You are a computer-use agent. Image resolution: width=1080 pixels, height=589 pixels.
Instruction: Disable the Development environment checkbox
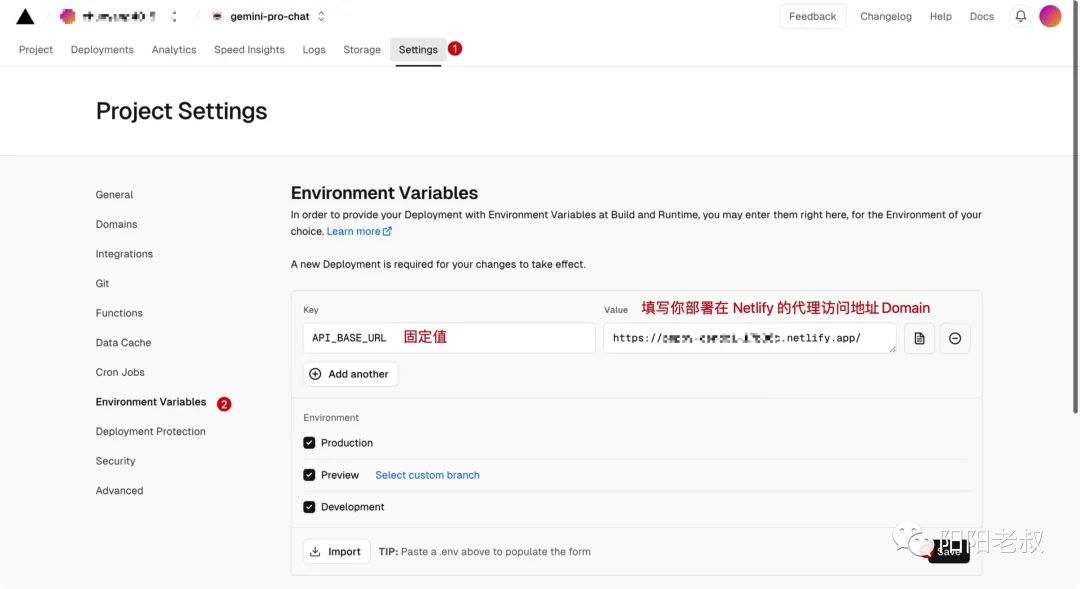click(x=309, y=507)
